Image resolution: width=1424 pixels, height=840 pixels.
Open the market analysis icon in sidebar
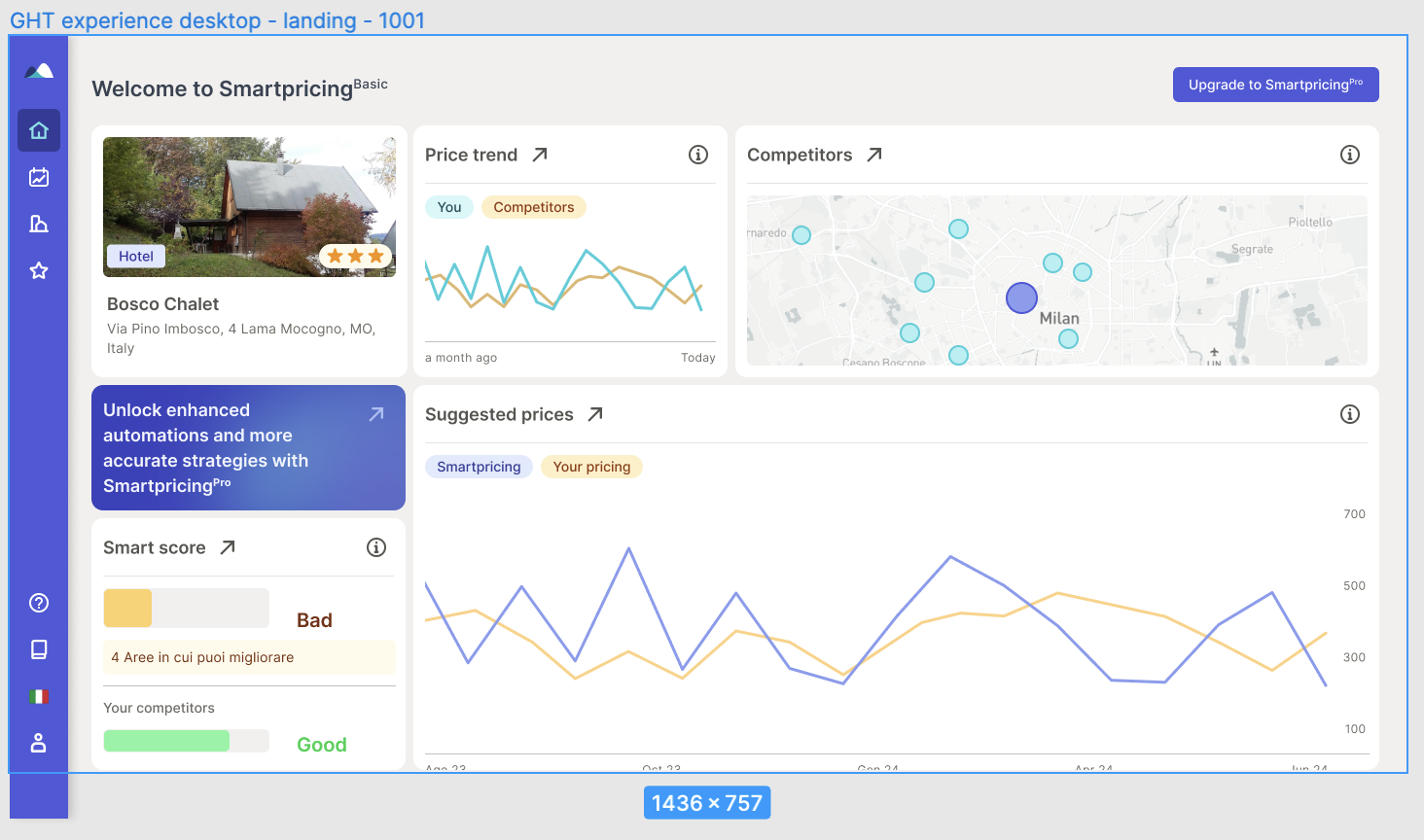coord(39,224)
